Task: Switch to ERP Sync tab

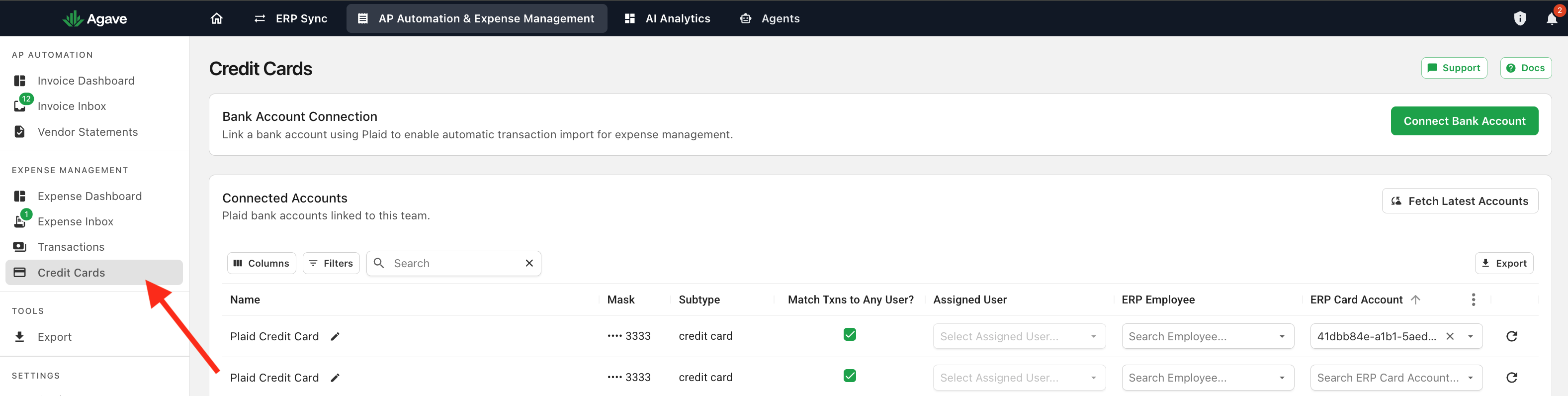Action: tap(290, 18)
